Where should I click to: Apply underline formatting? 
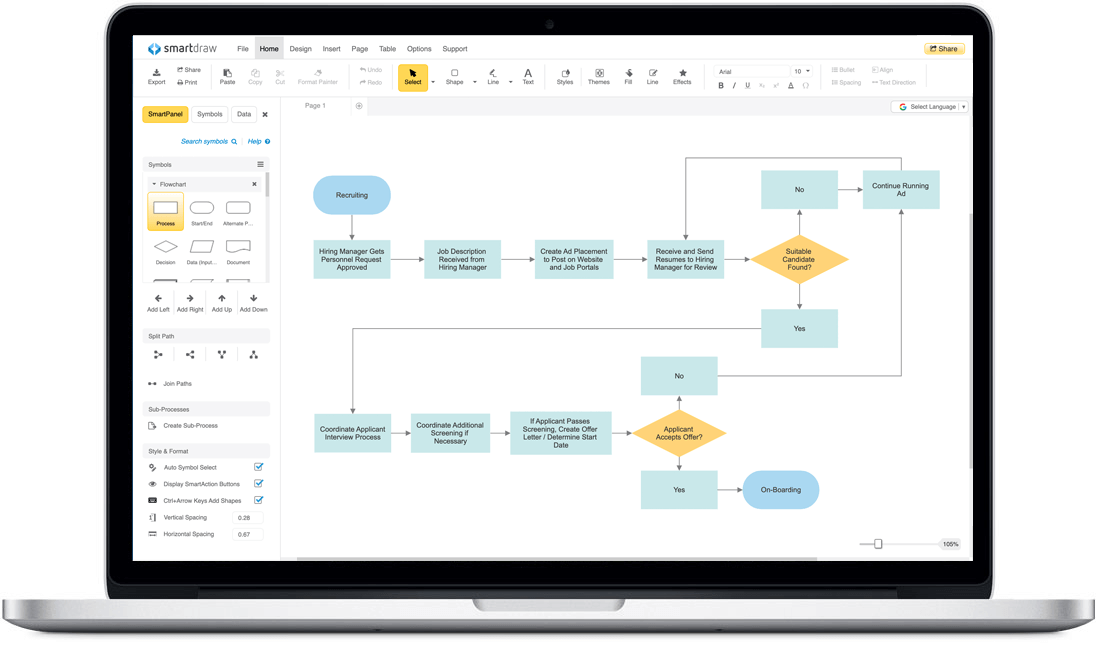pyautogui.click(x=748, y=86)
